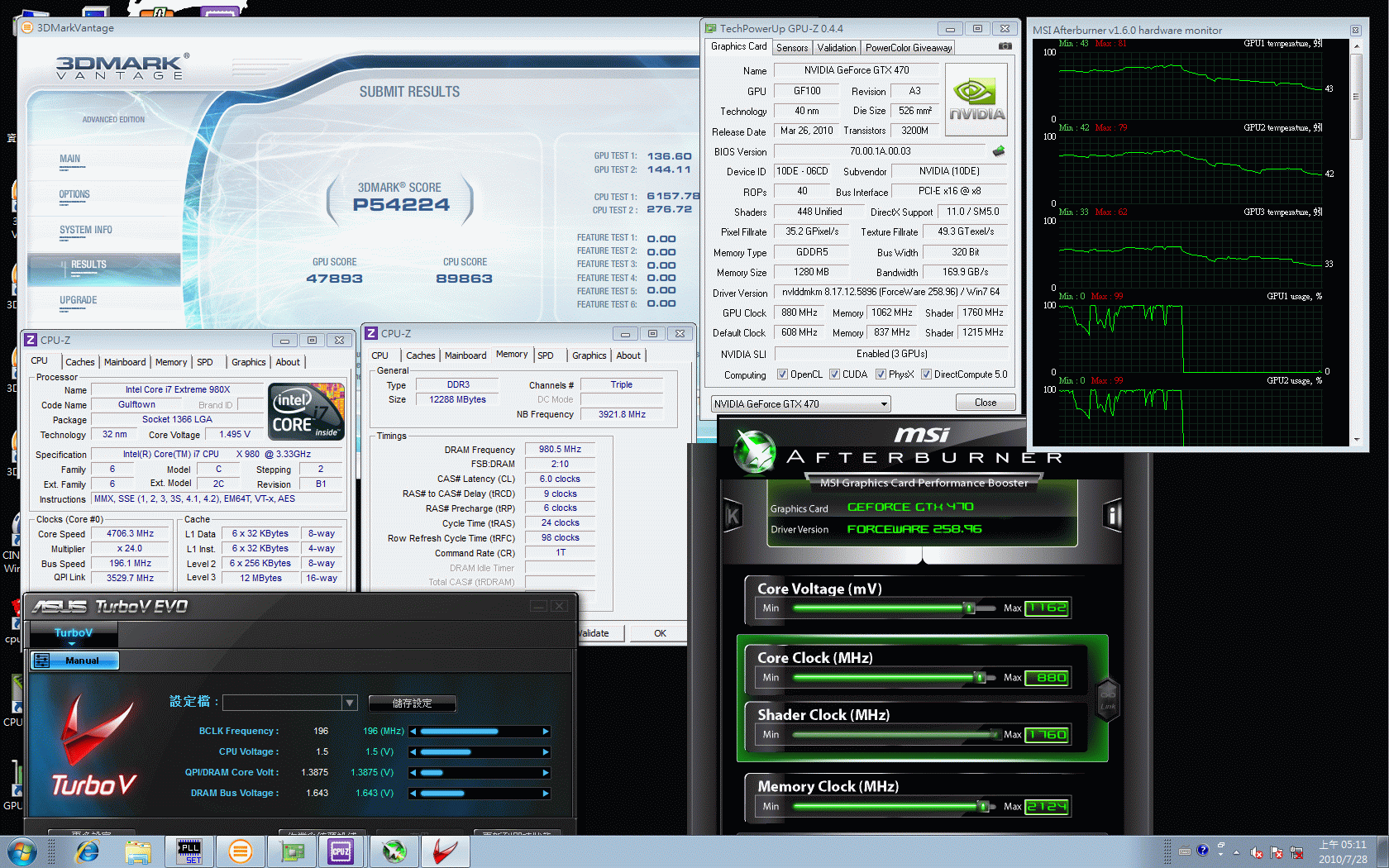
Task: Toggle the DirectCompute 5.0 checkbox
Action: tap(926, 374)
